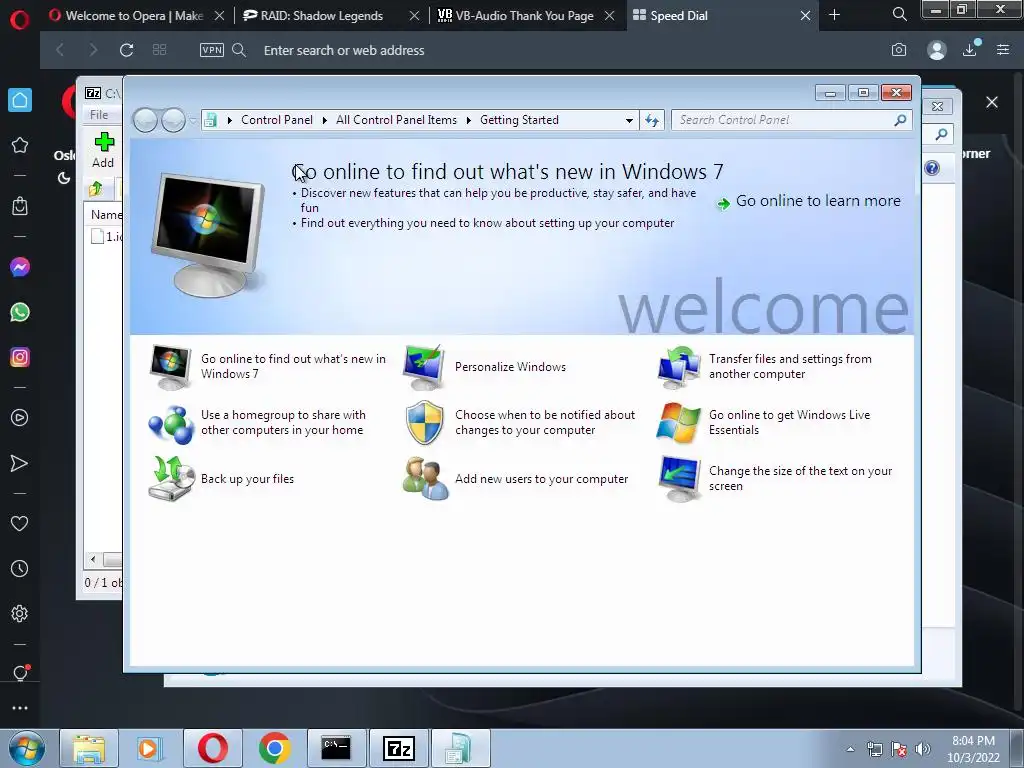Image resolution: width=1024 pixels, height=768 pixels.
Task: Click the lightbulb tips sidebar icon
Action: click(20, 673)
